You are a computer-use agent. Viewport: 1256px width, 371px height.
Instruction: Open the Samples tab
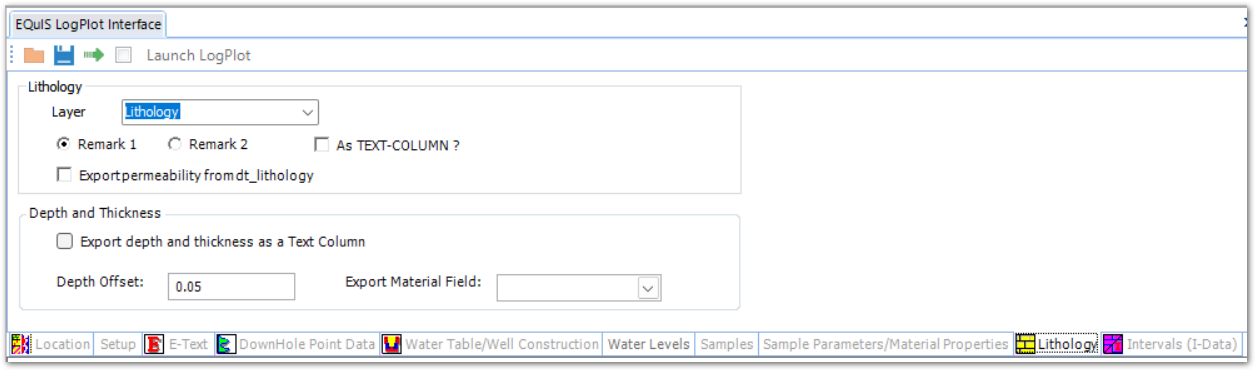click(727, 344)
